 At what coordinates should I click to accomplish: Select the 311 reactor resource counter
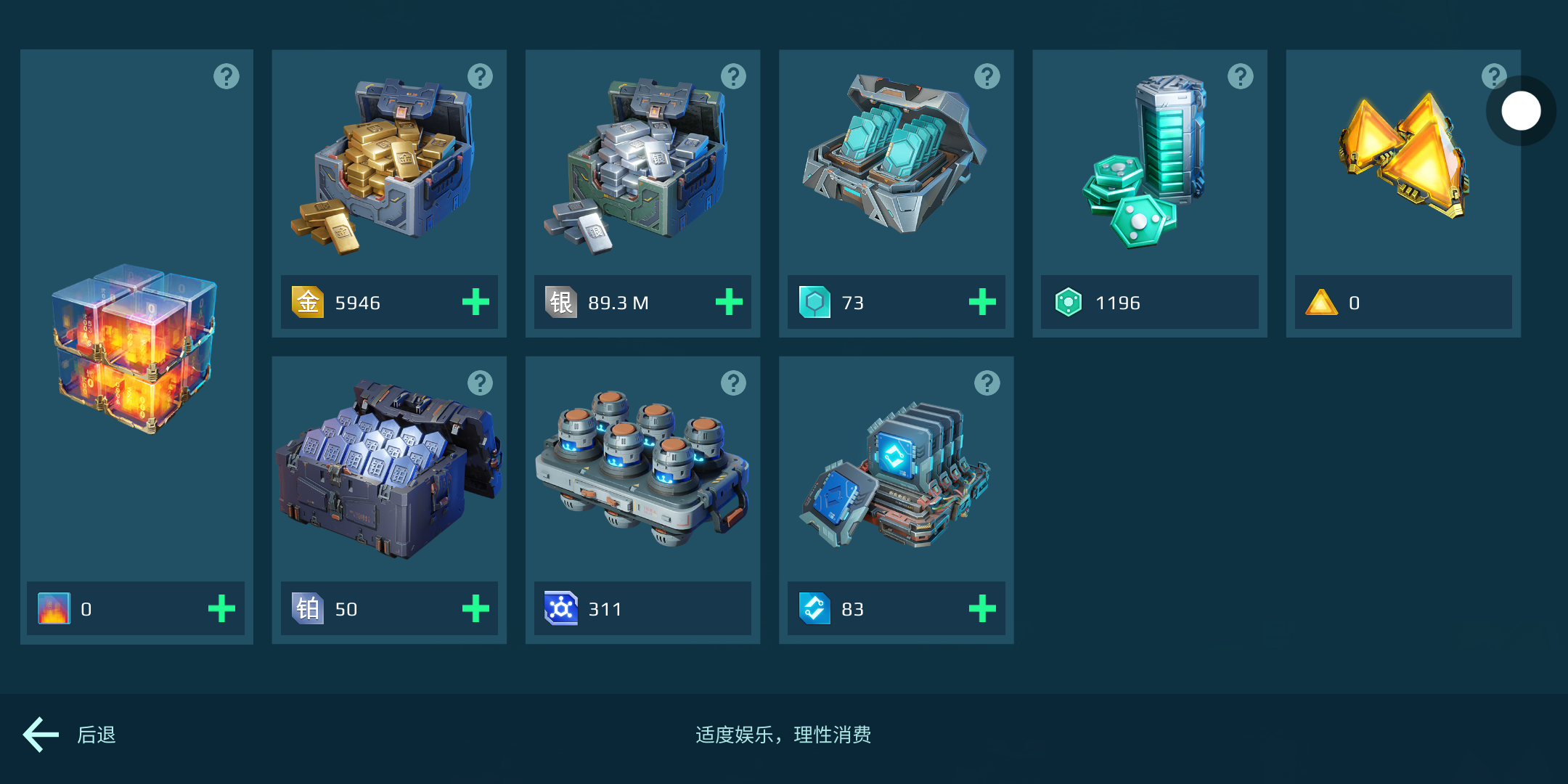tap(642, 608)
